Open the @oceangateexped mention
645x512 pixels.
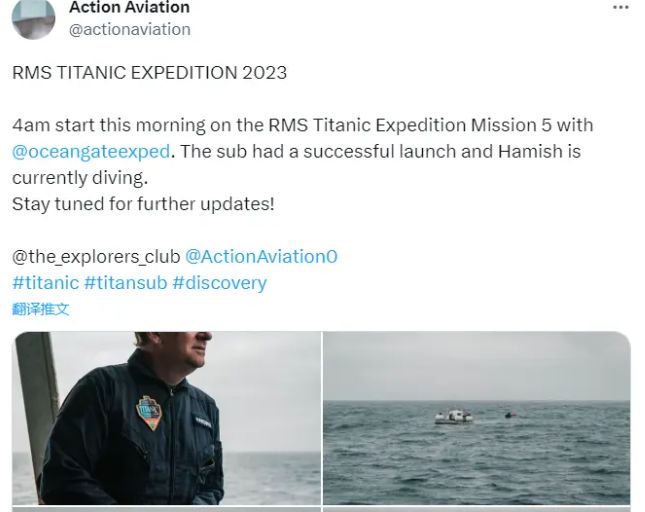tap(92, 152)
